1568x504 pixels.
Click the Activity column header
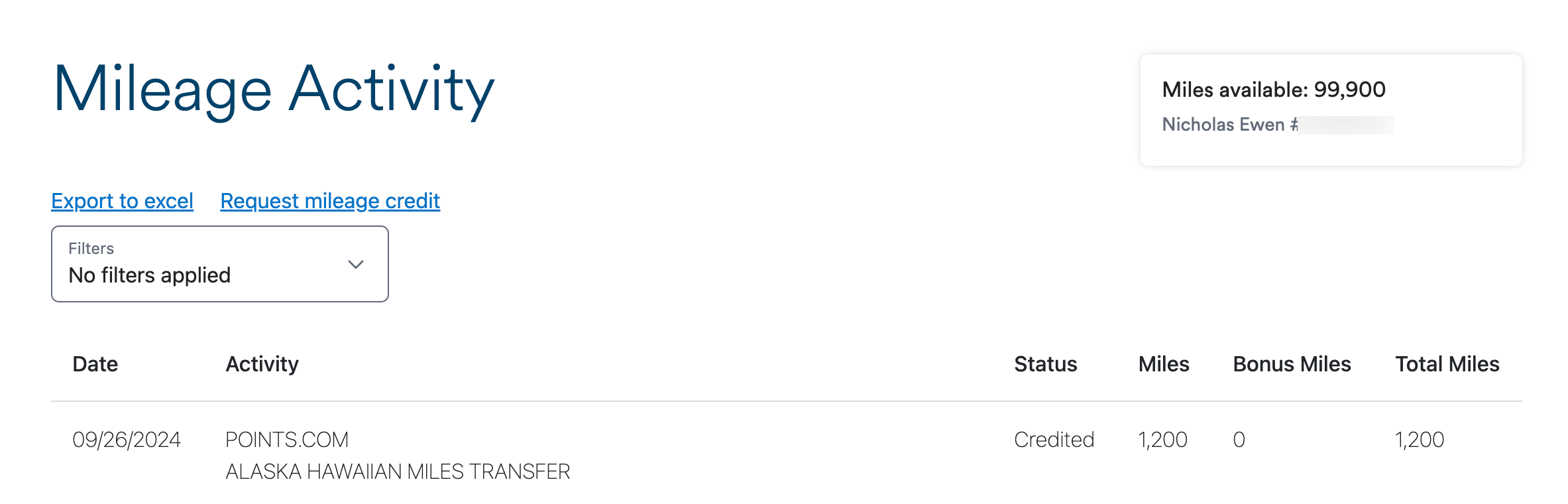tap(262, 364)
